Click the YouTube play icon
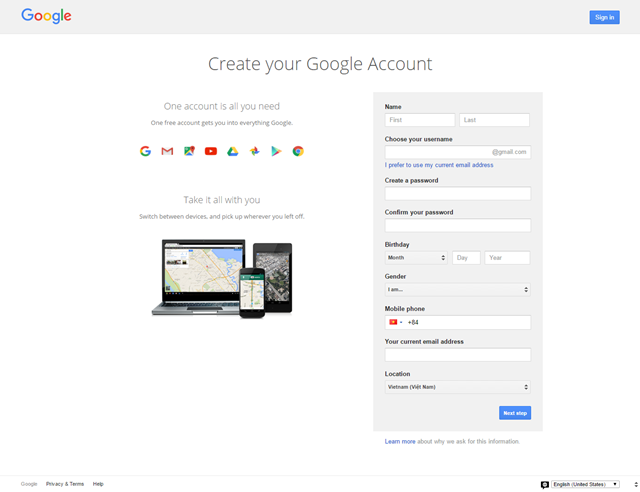640x492 pixels. (211, 151)
